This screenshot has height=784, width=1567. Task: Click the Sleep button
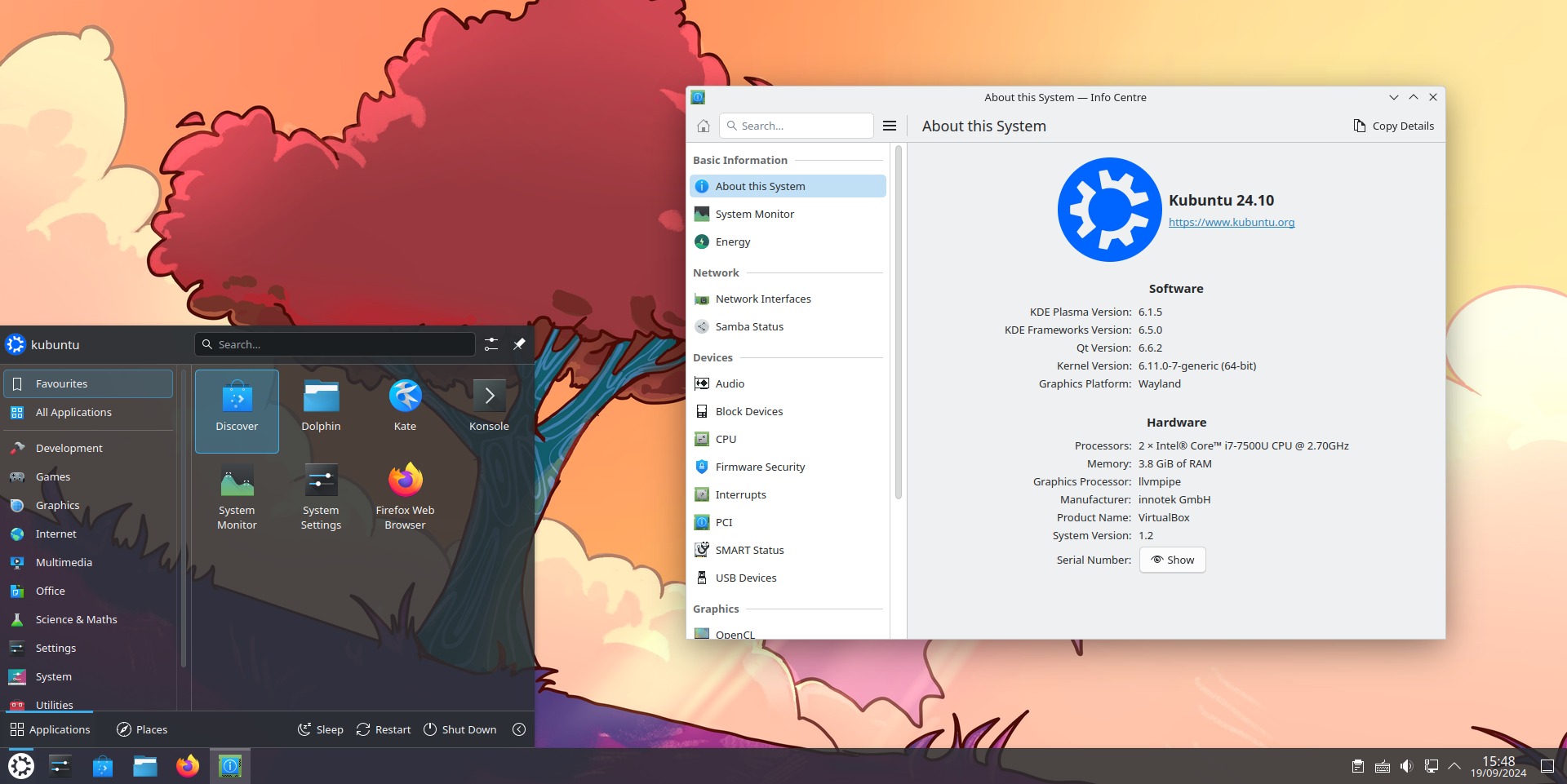pos(321,729)
